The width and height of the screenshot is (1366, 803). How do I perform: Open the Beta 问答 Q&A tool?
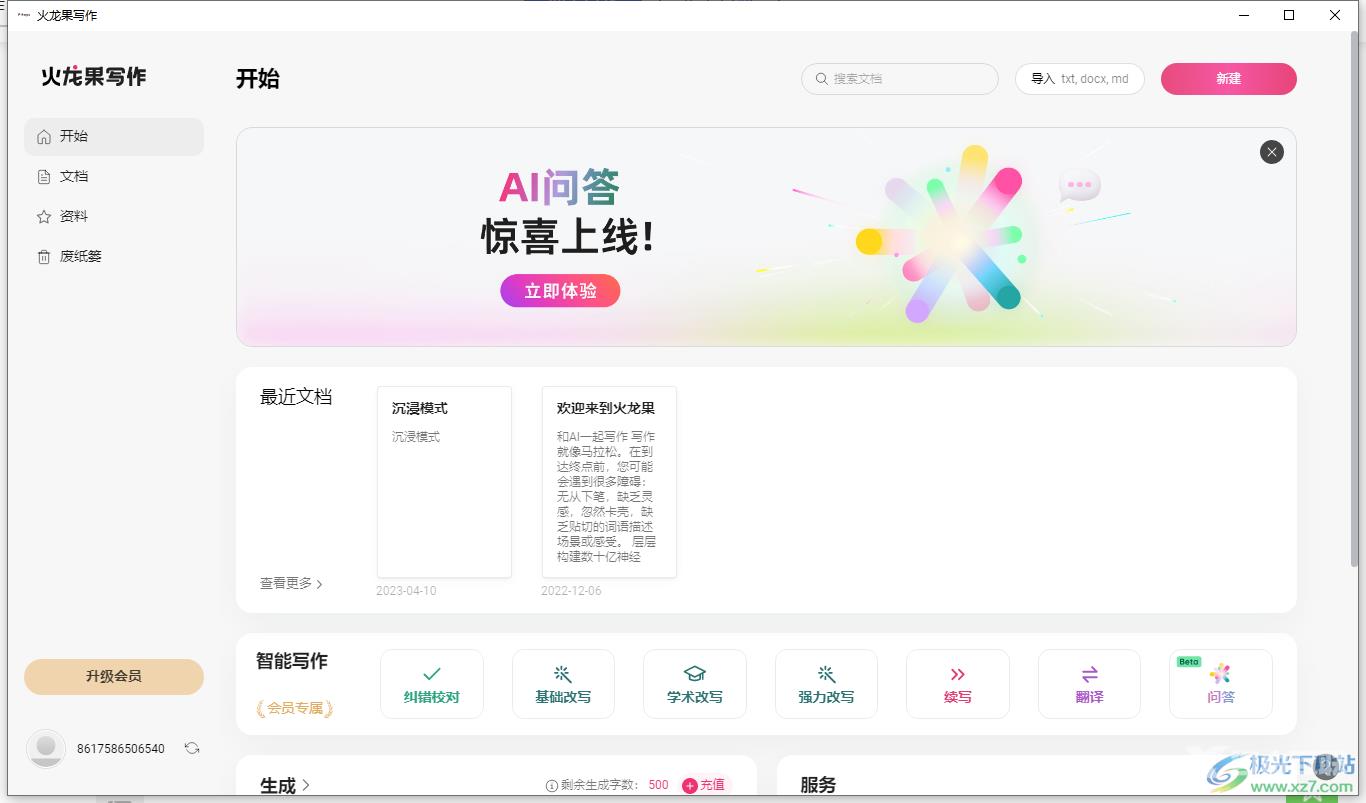[1221, 684]
